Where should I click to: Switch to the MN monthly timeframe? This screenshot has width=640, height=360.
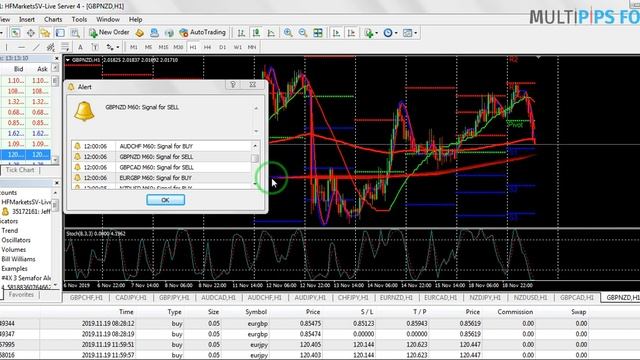[x=252, y=47]
